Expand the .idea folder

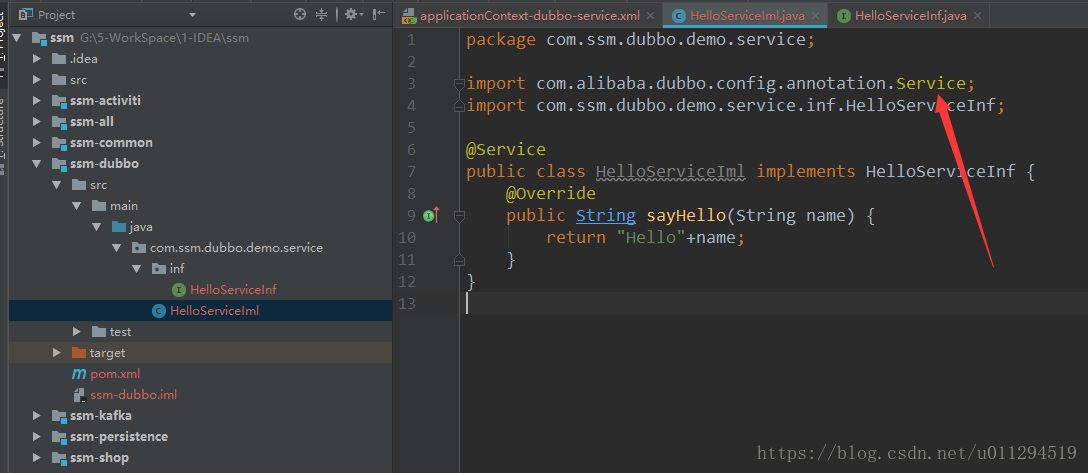click(37, 58)
